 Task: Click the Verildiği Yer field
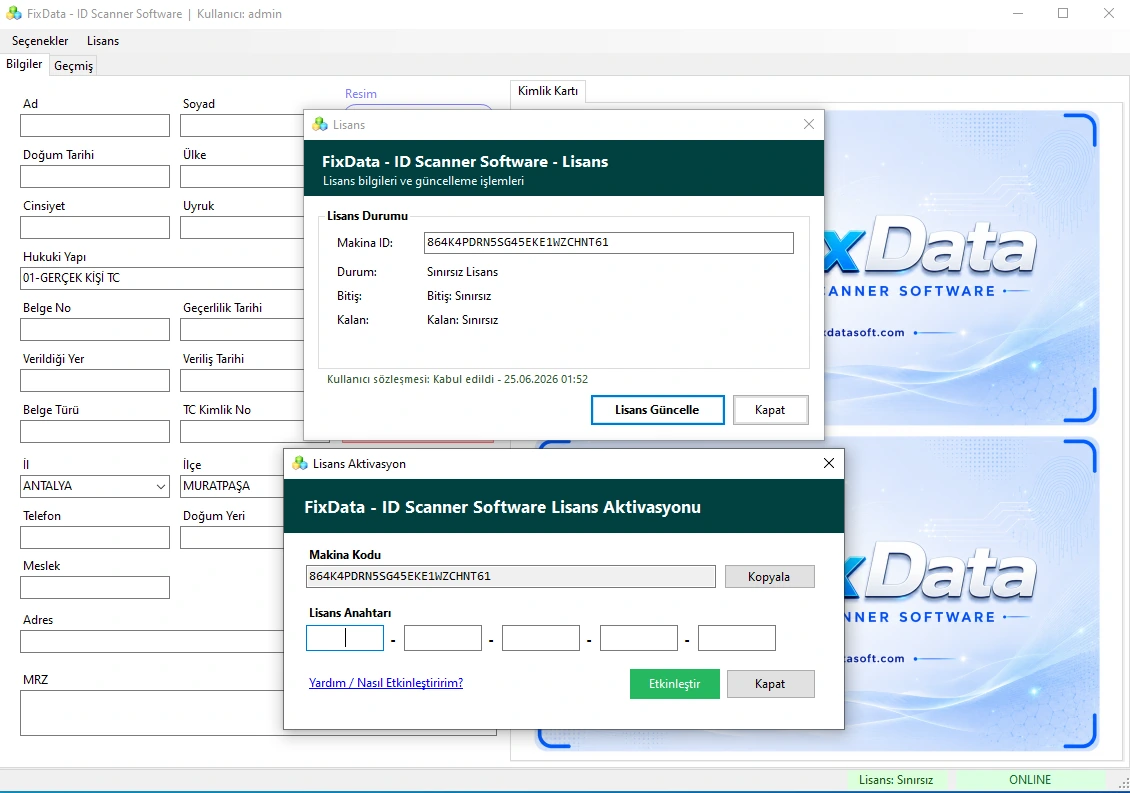click(x=95, y=381)
